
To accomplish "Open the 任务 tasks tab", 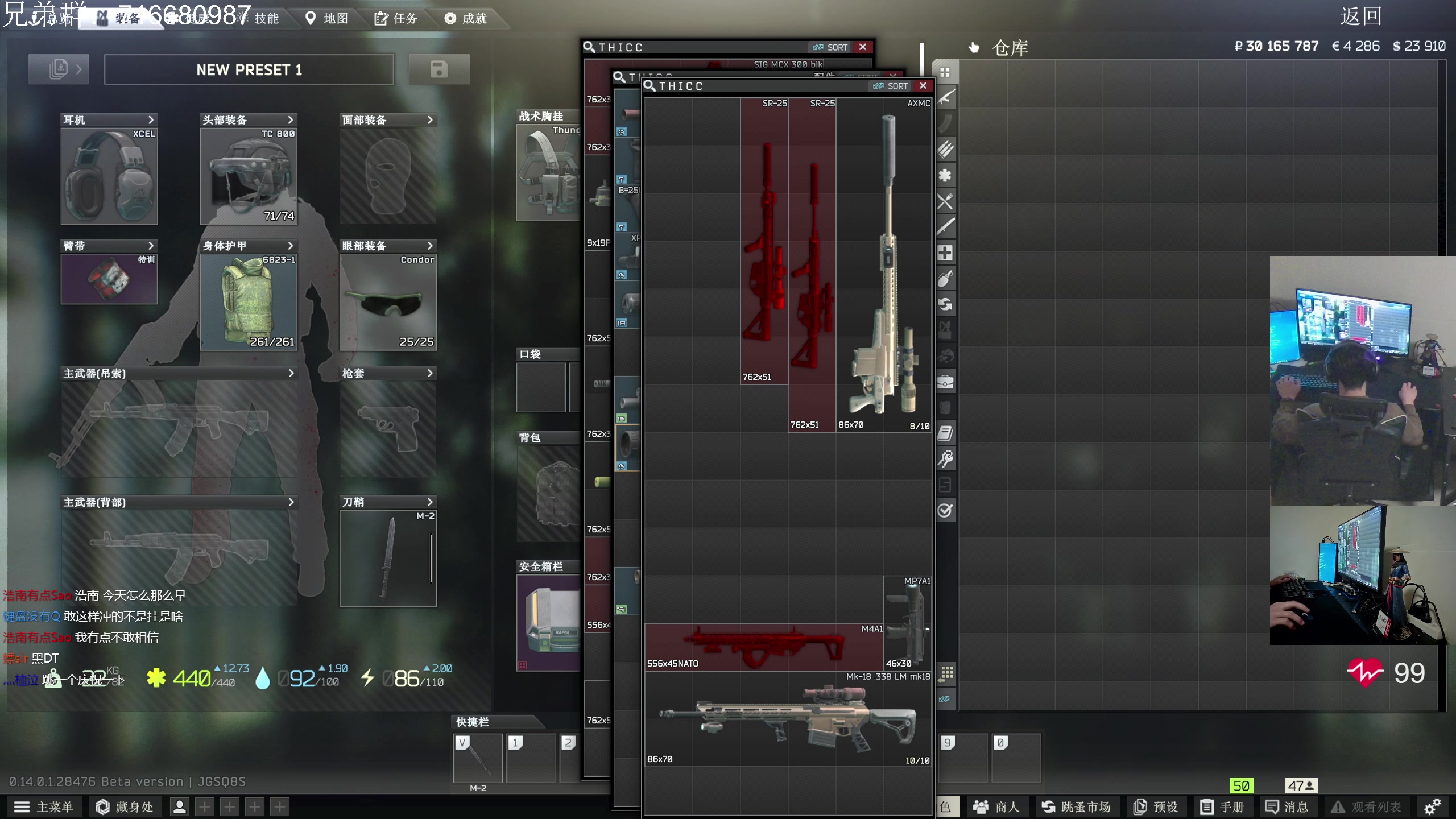I will 396,18.
